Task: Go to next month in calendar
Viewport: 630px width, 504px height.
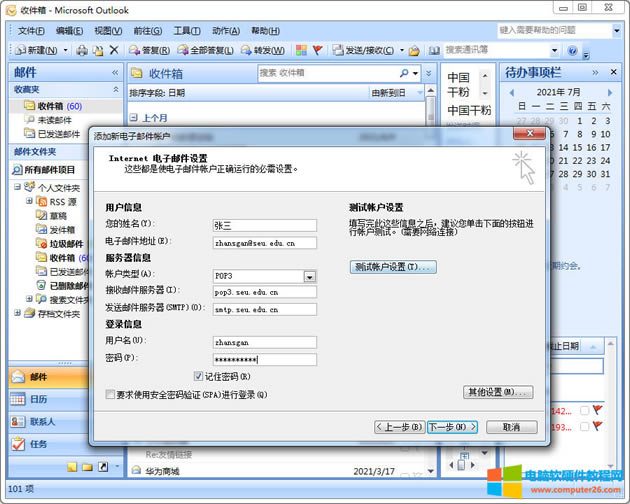Action: tap(610, 92)
